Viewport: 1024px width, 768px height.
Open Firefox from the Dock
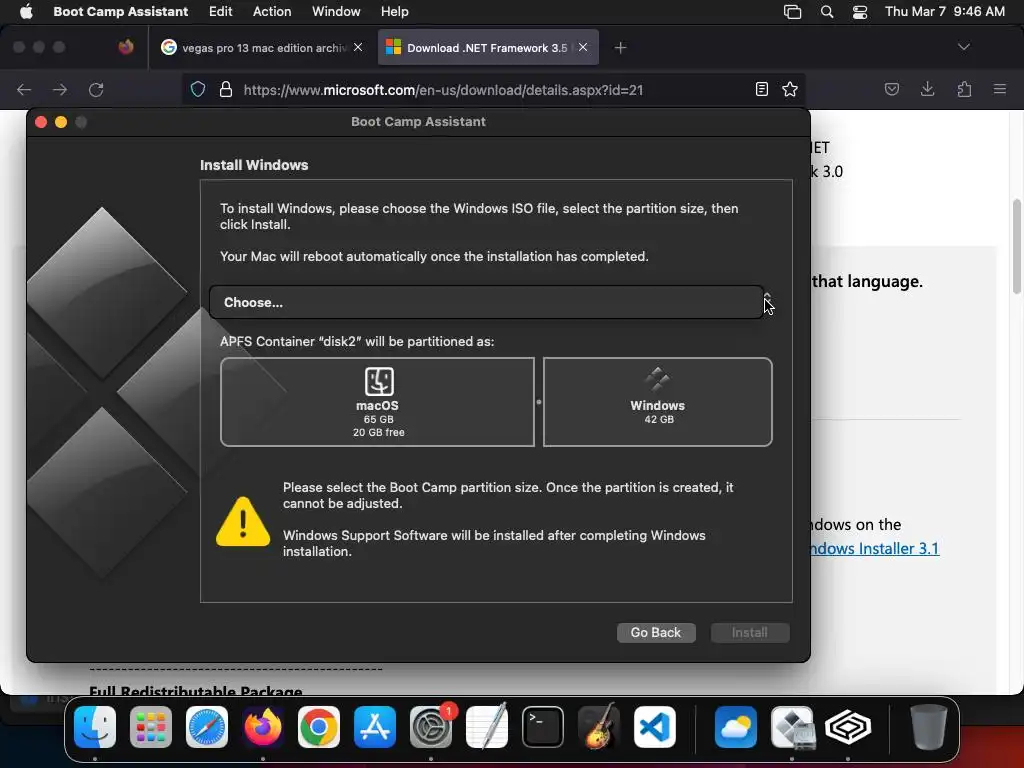pos(263,727)
